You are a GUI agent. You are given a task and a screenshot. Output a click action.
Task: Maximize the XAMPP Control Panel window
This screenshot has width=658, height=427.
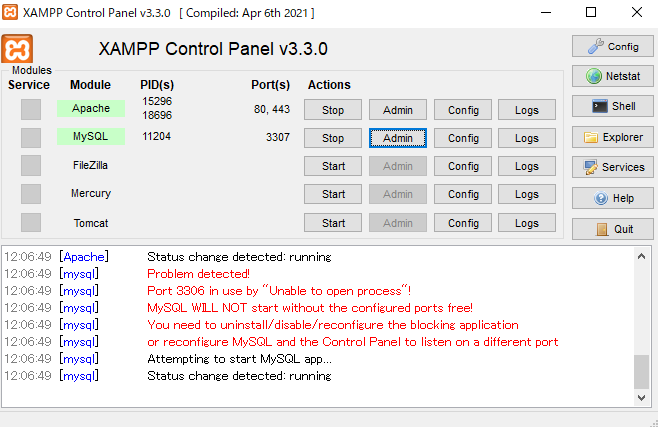pos(591,13)
